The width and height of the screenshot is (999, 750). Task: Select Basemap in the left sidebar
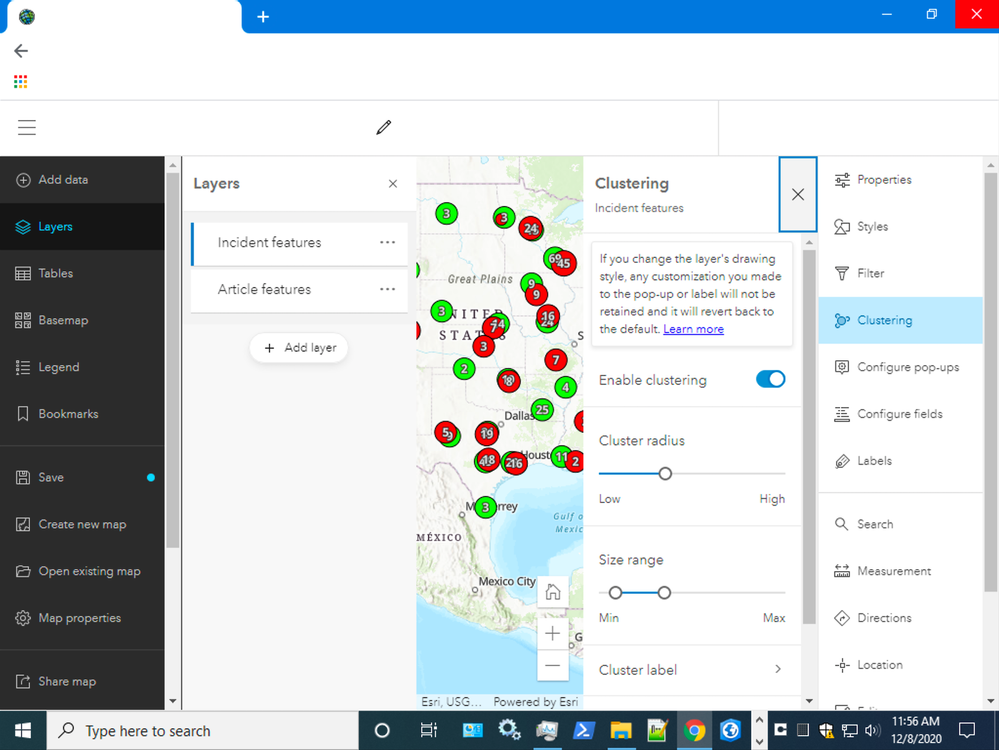pyautogui.click(x=63, y=320)
